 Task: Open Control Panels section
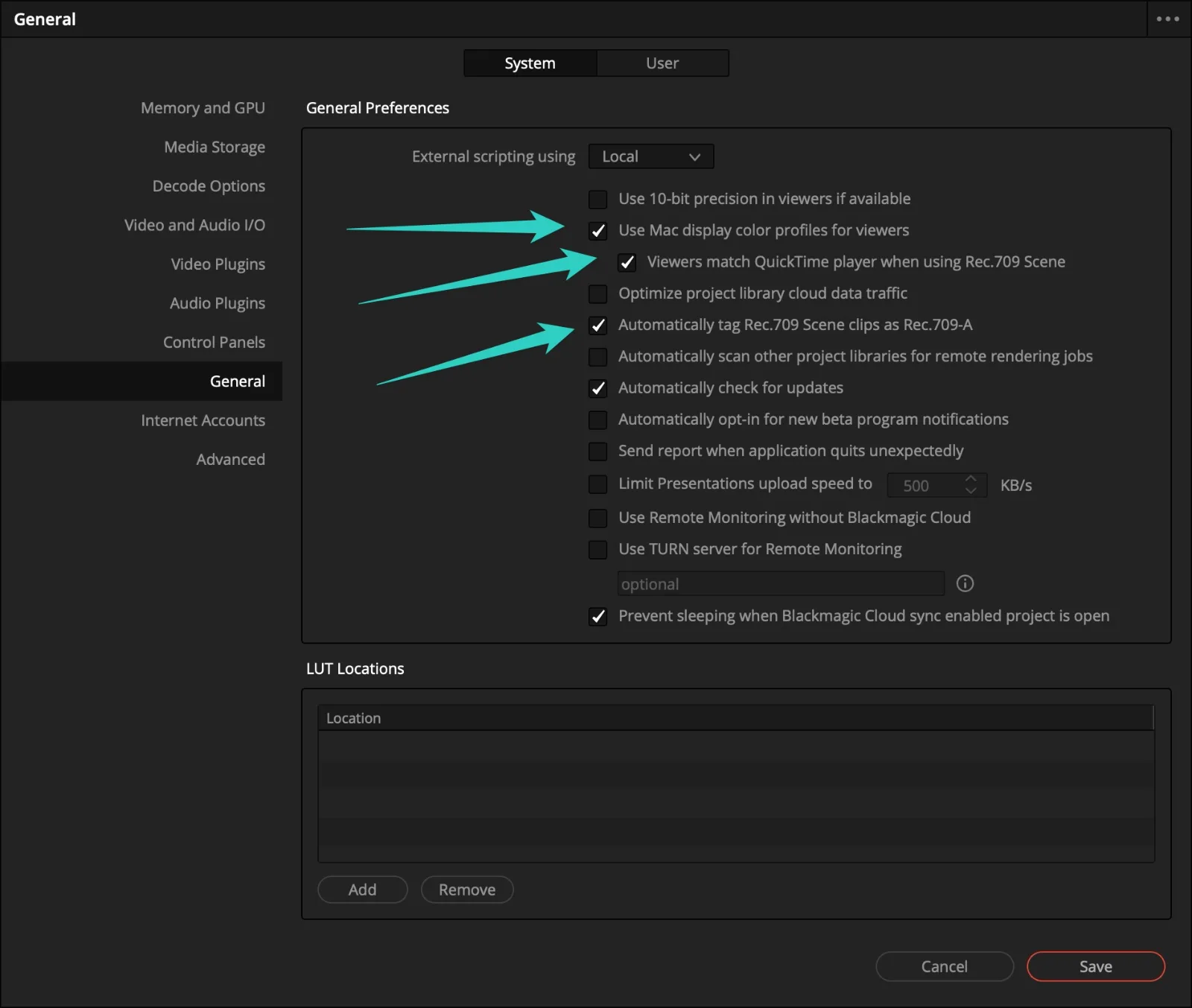[x=214, y=342]
